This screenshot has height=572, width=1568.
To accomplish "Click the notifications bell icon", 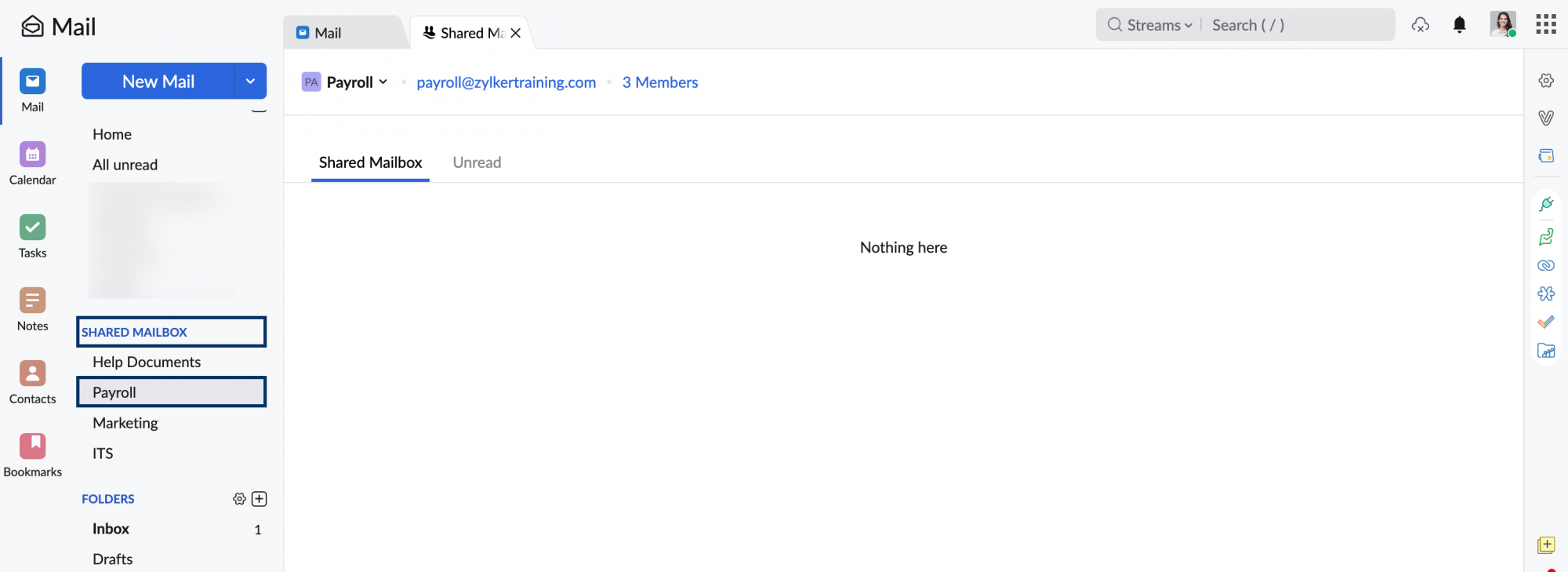I will click(x=1459, y=25).
